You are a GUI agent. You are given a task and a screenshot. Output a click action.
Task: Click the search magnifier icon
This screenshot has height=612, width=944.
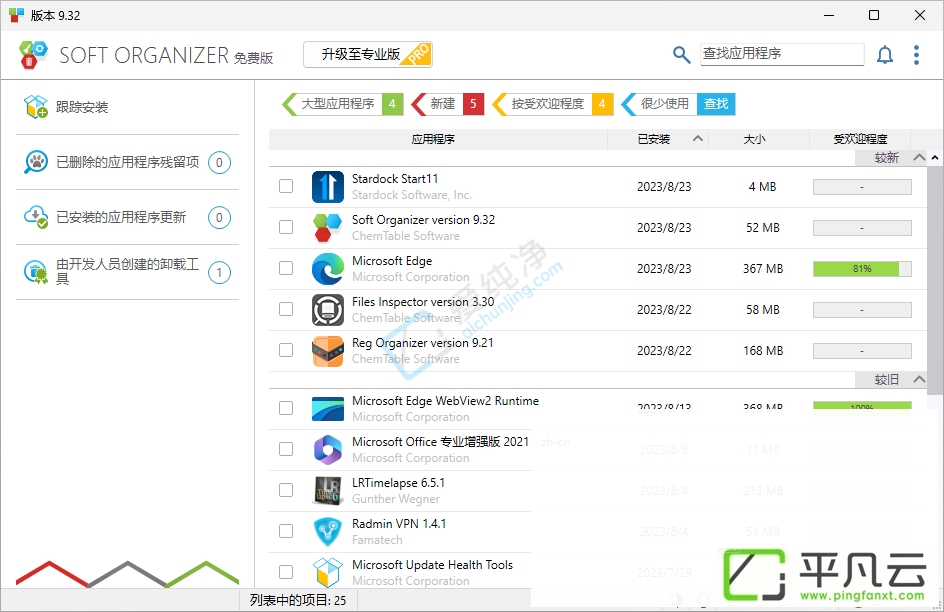coord(681,55)
